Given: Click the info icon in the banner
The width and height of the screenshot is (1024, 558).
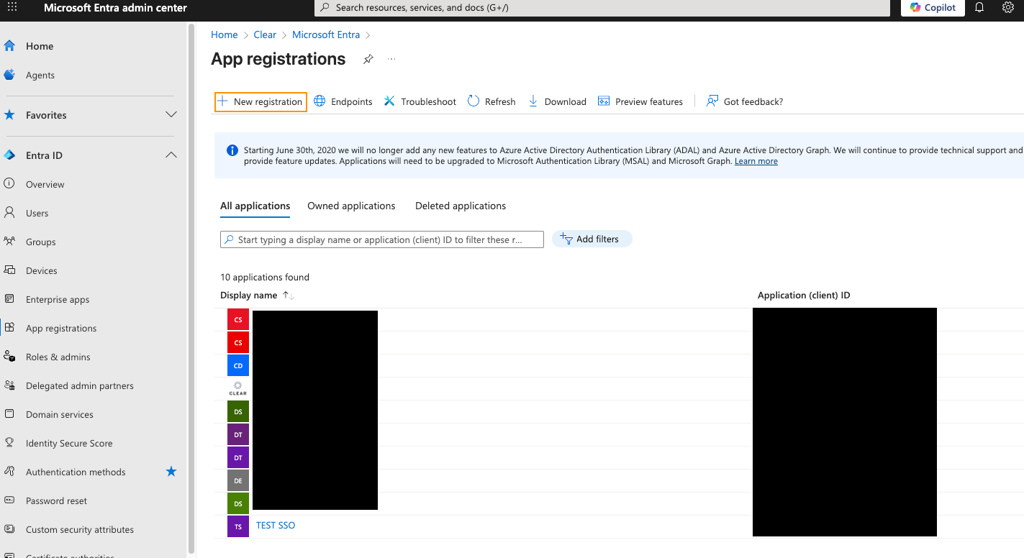Looking at the screenshot, I should 232,150.
